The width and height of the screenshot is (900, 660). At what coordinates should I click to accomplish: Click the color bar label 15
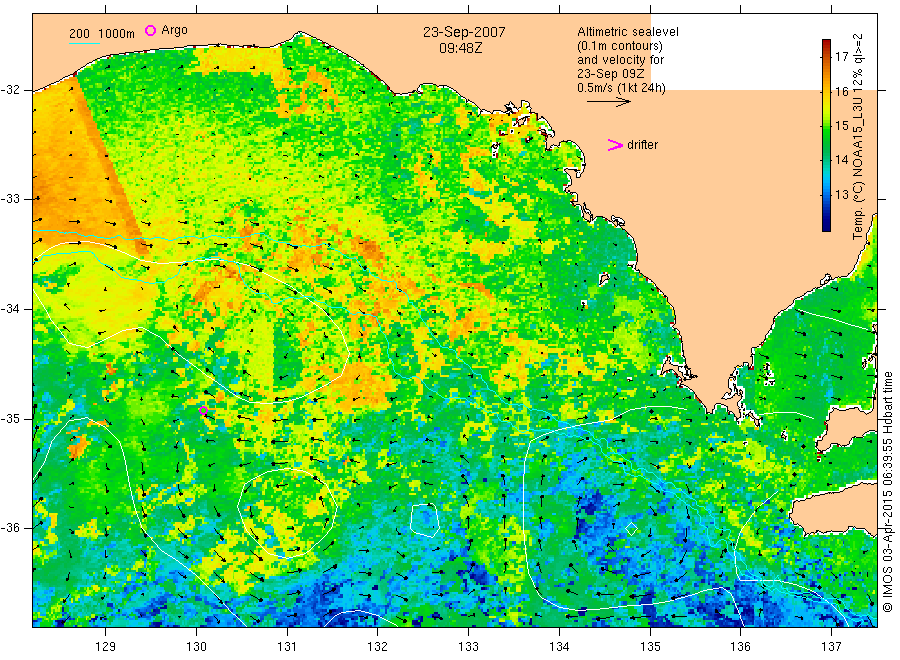[x=841, y=126]
